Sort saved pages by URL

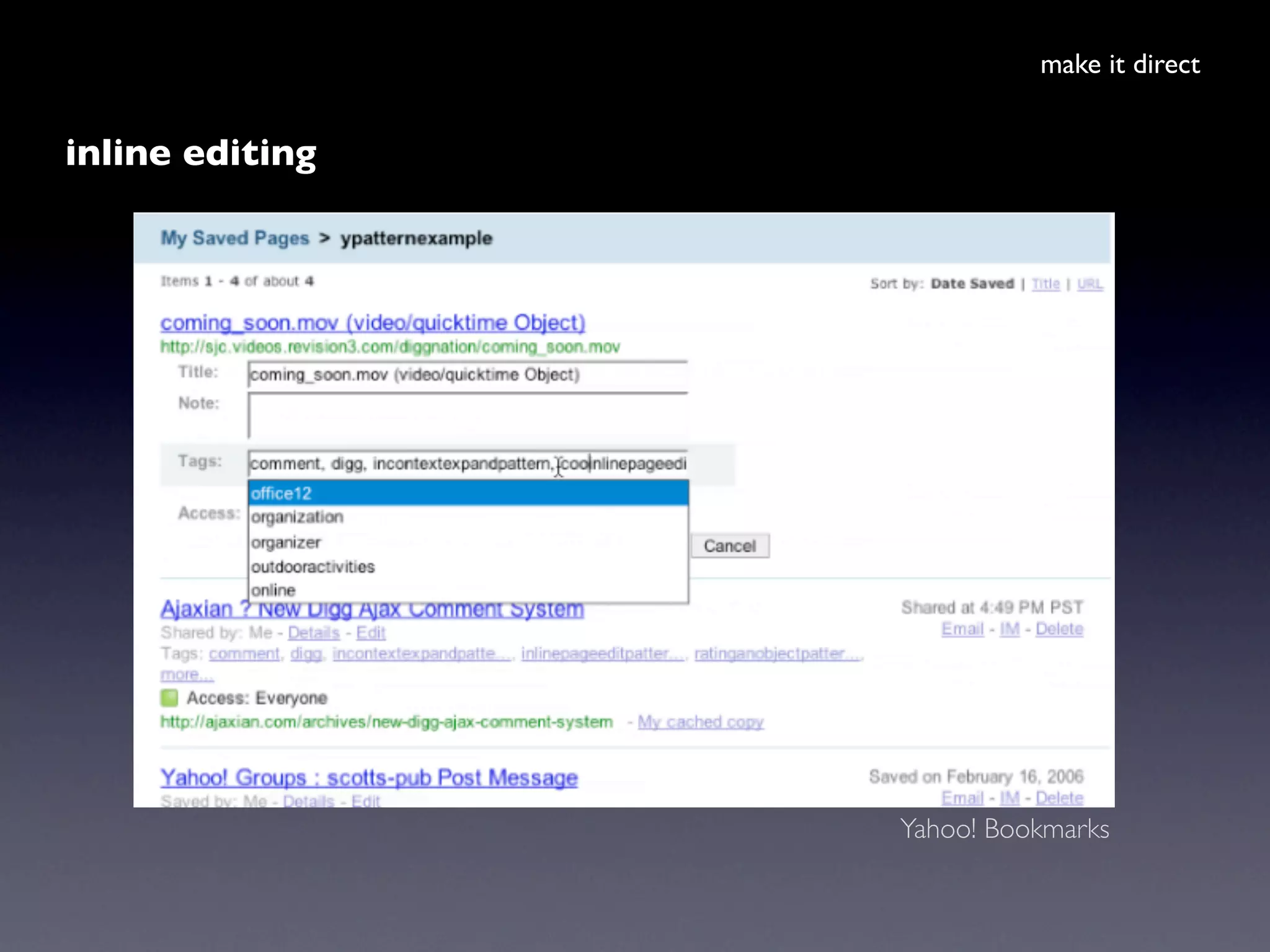(x=1090, y=284)
